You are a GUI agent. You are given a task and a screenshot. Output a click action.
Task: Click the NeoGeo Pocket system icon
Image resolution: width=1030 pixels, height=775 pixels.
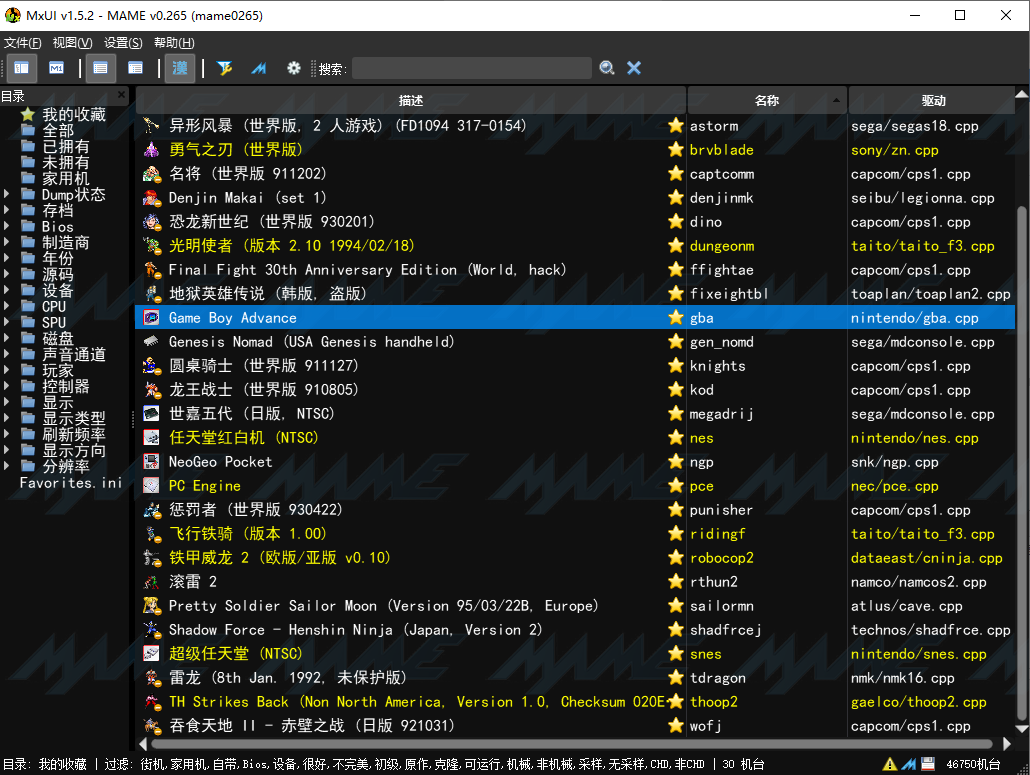(x=152, y=462)
